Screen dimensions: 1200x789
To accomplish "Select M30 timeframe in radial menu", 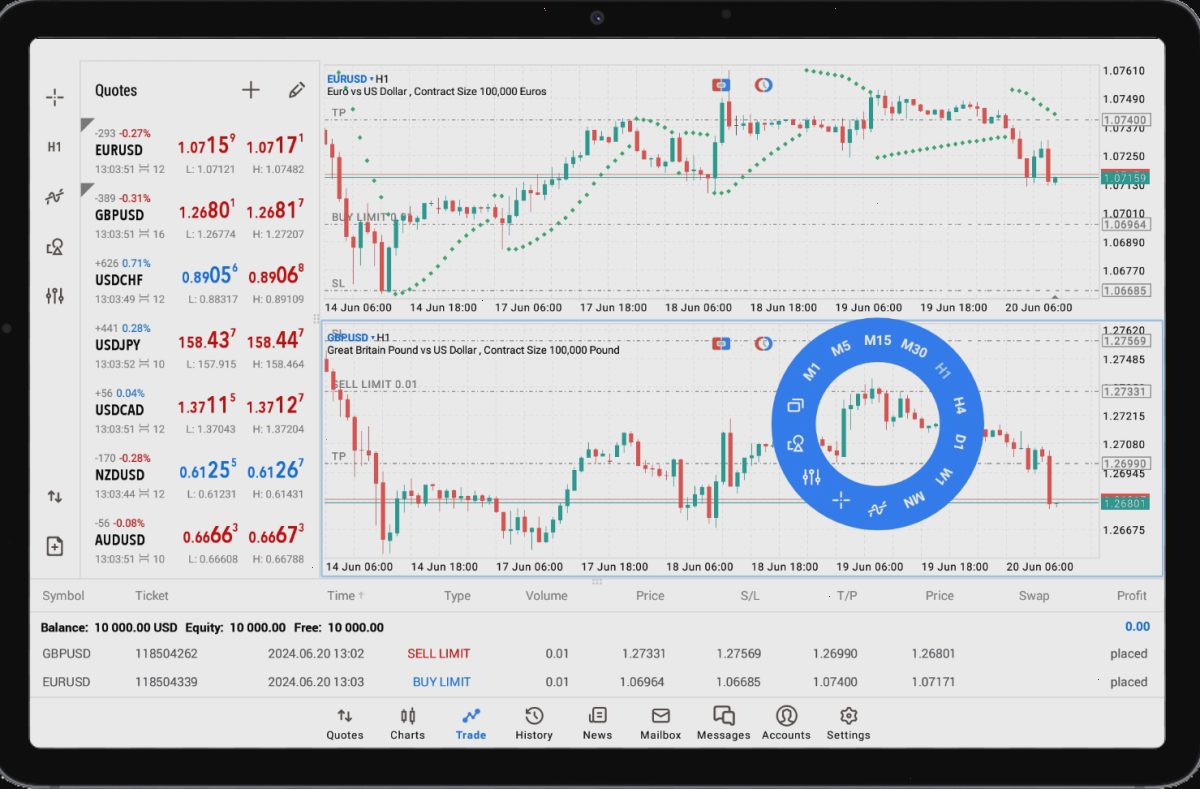I will coord(914,348).
